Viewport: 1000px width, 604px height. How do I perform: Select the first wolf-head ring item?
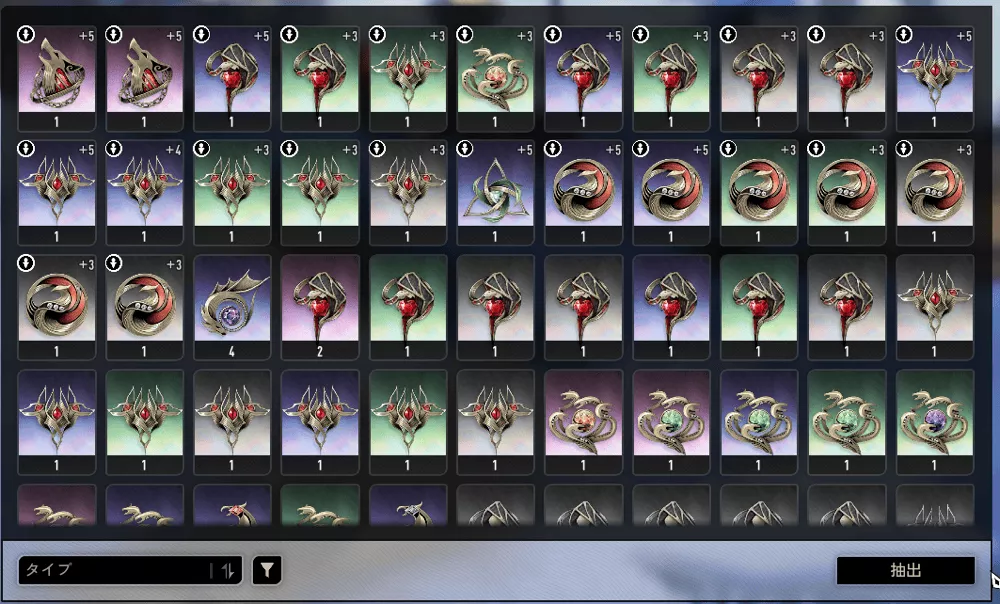click(x=57, y=78)
